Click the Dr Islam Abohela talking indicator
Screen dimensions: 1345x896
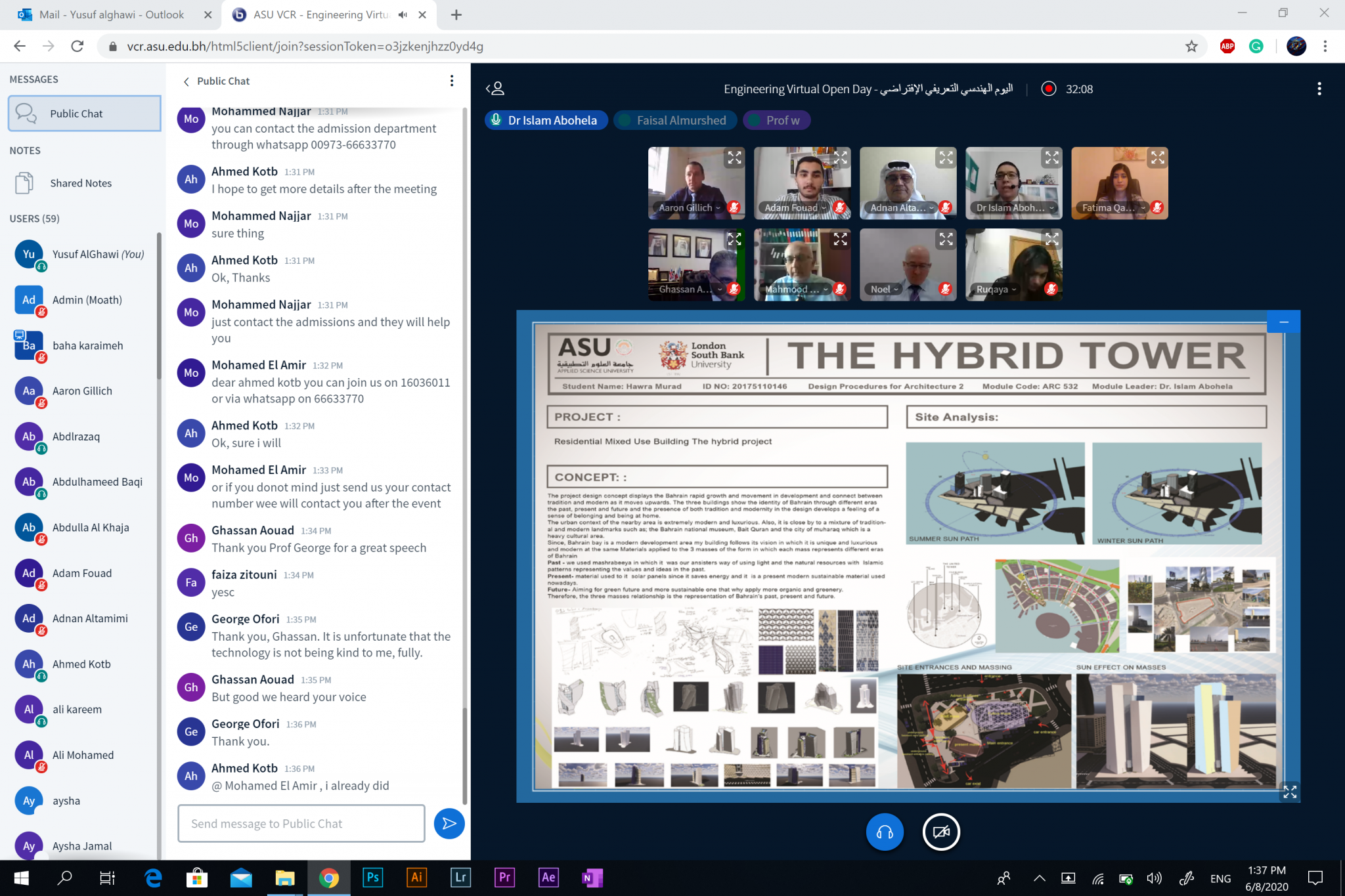click(546, 120)
